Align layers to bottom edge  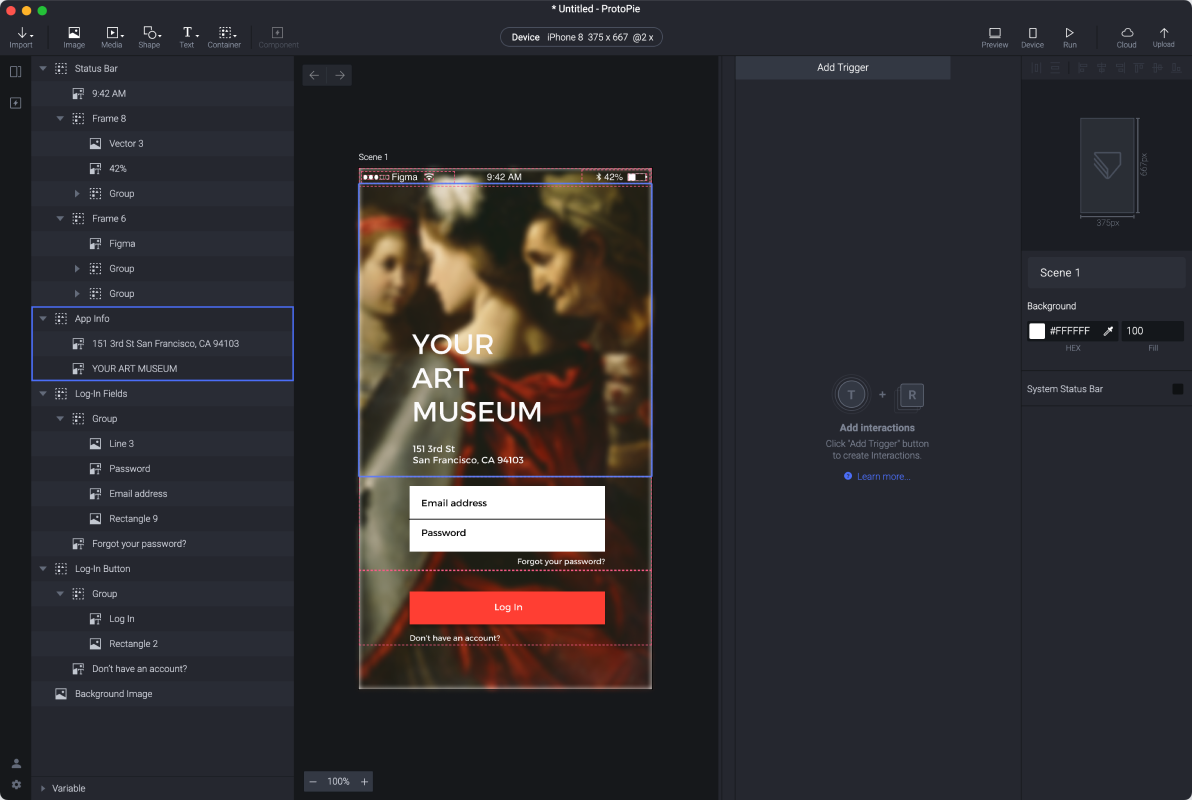(1176, 68)
